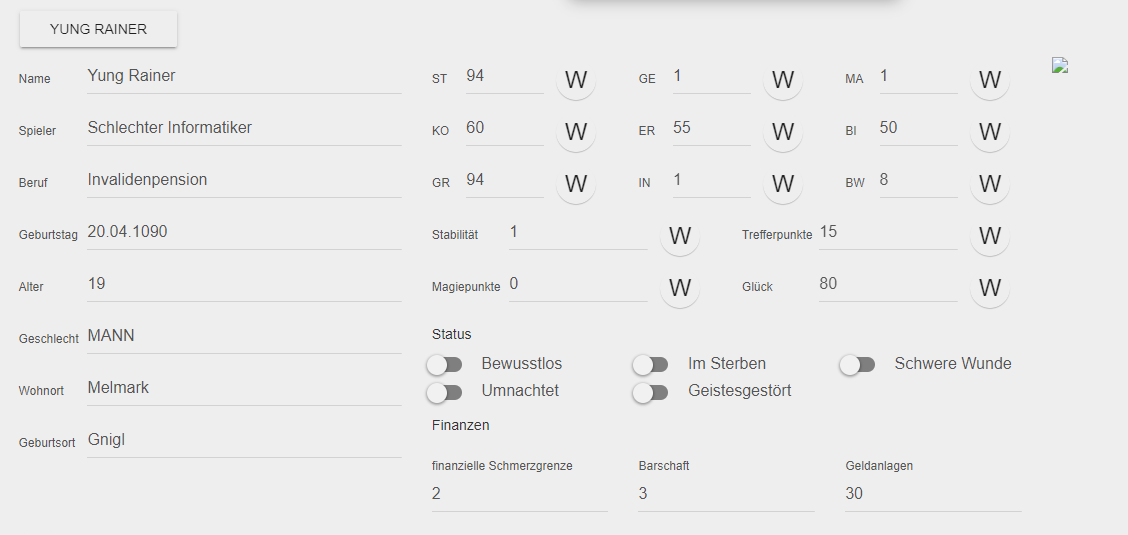The width and height of the screenshot is (1128, 535).
Task: Click the W roll icon beside KO
Action: 576,132
